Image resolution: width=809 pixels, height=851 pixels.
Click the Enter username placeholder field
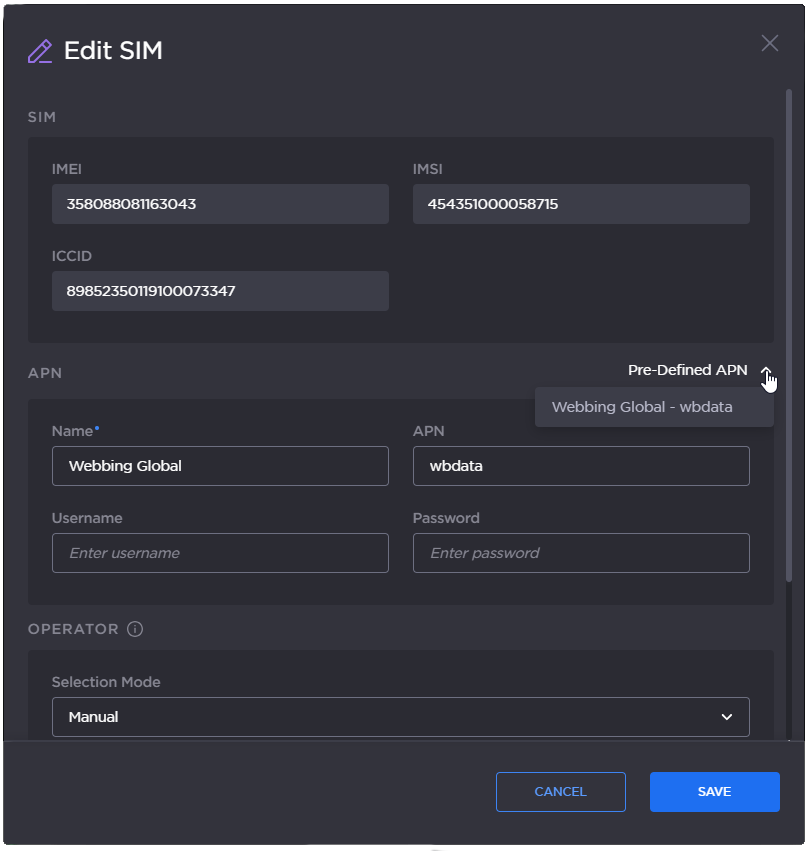pyautogui.click(x=220, y=552)
